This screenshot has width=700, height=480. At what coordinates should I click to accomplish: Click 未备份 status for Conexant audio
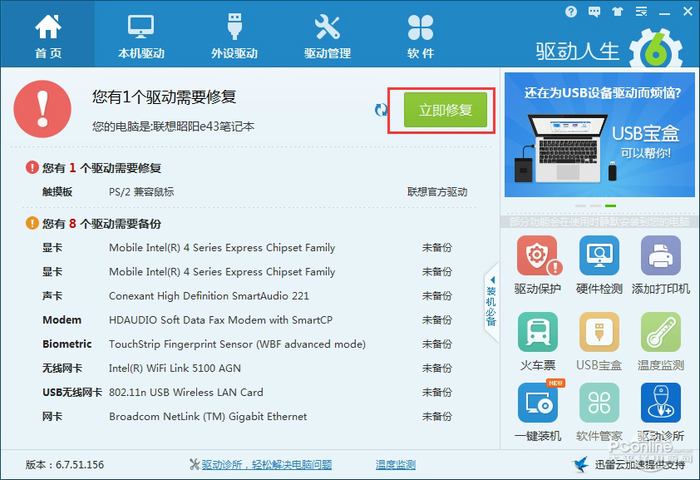click(x=437, y=296)
